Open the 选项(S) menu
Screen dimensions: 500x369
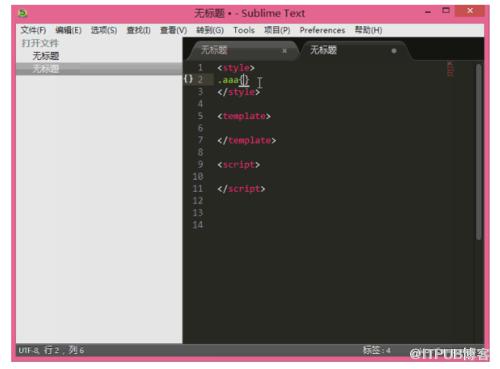104,30
